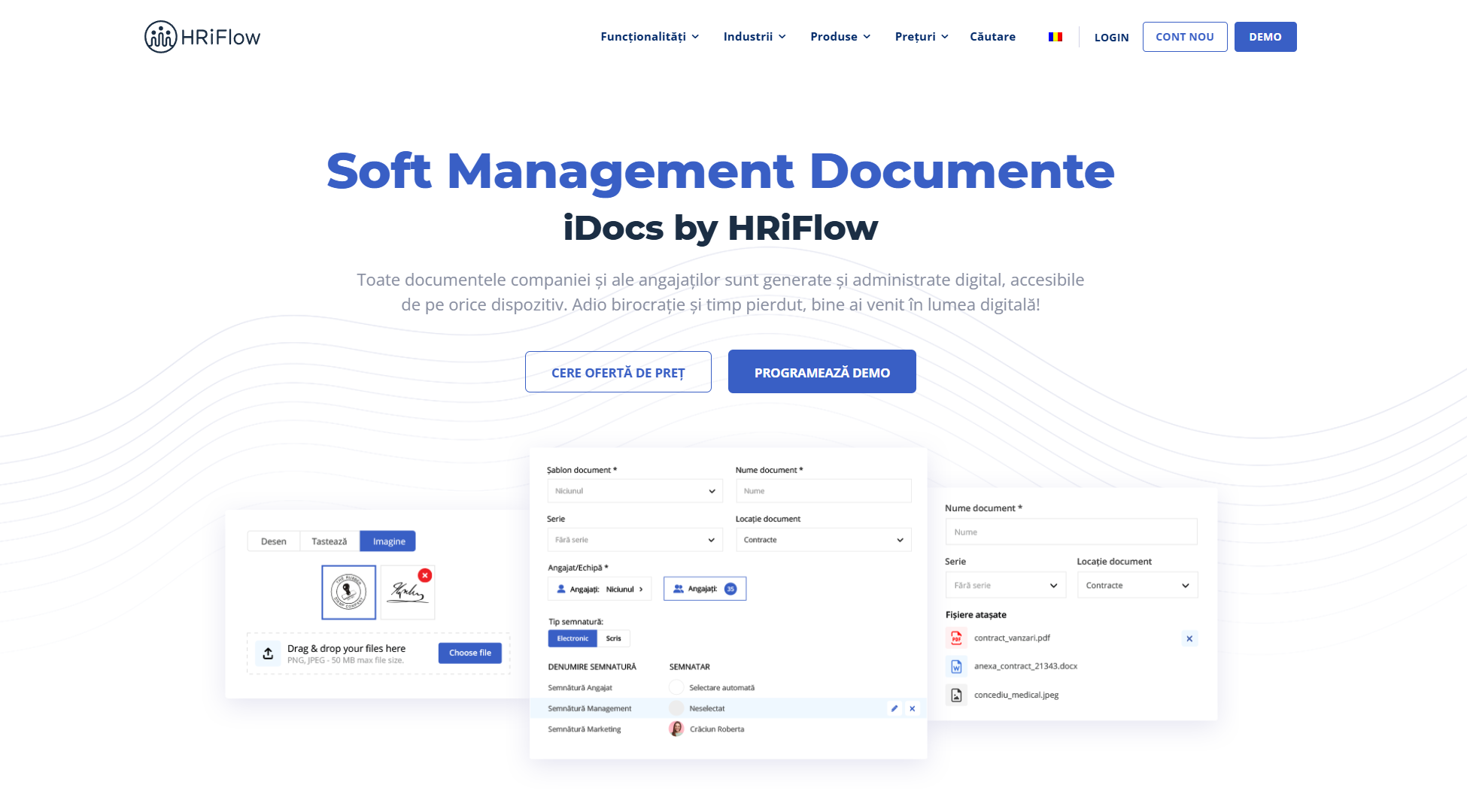The height and width of the screenshot is (812, 1467).
Task: Expand Locație document dropdown in right panel
Action: [x=1137, y=586]
